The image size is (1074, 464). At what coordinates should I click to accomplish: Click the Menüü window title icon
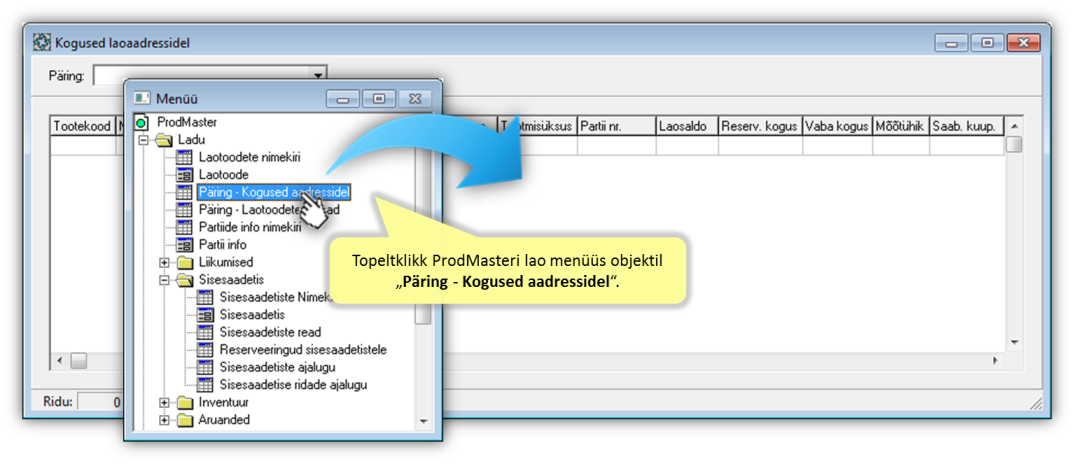click(x=142, y=99)
